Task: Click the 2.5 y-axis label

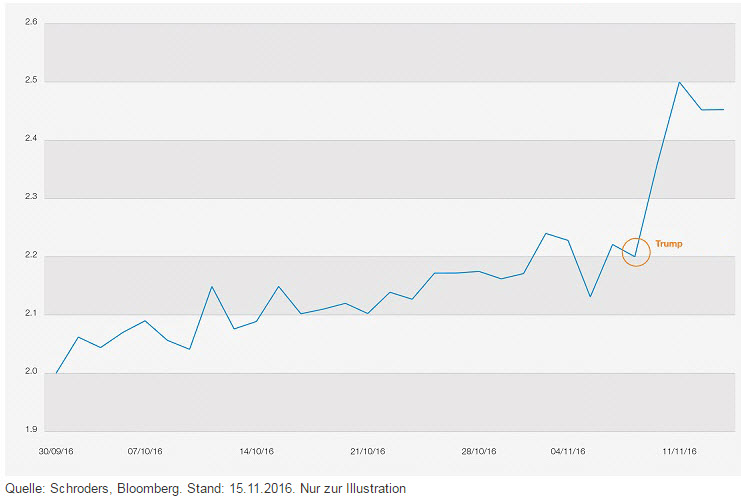Action: point(30,81)
